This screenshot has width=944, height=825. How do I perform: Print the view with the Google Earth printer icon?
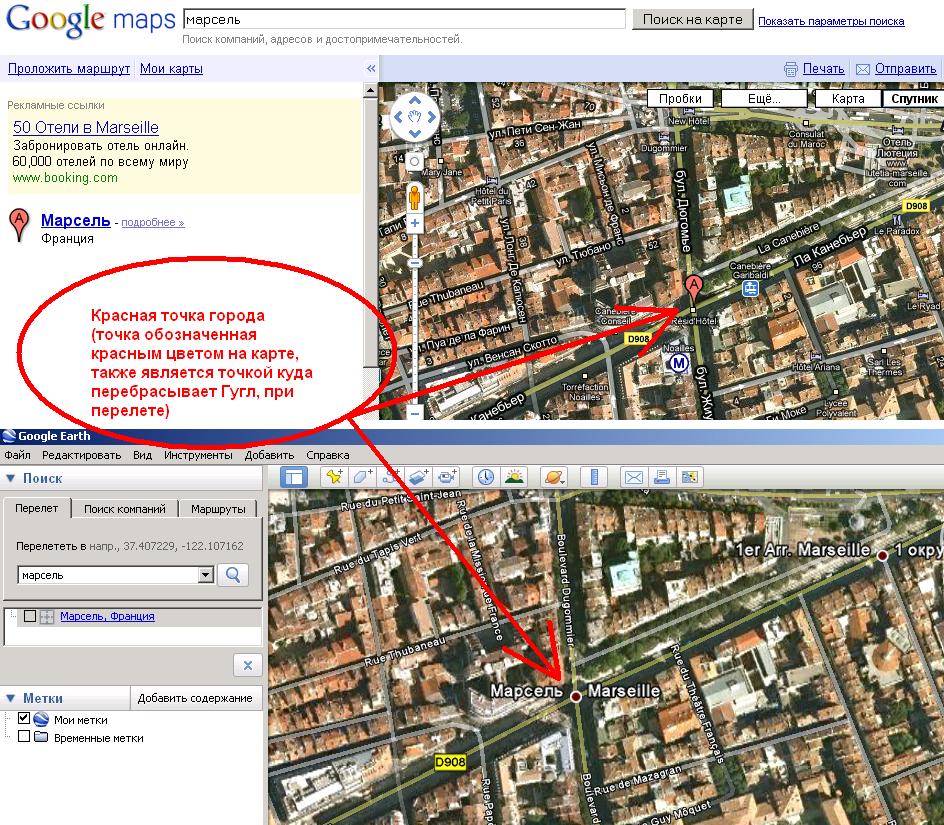662,477
